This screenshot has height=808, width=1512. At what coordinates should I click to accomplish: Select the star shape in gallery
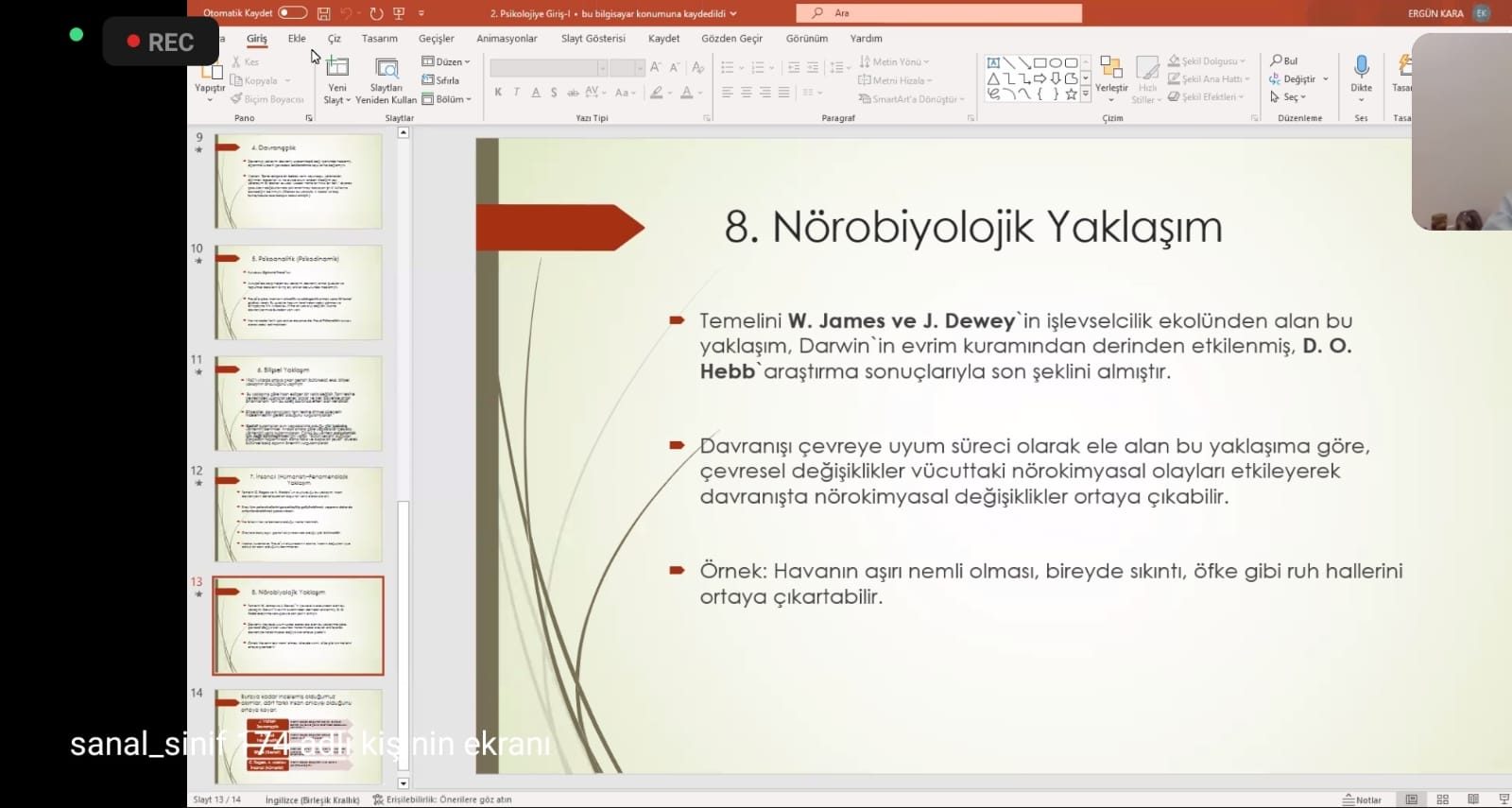(1071, 94)
